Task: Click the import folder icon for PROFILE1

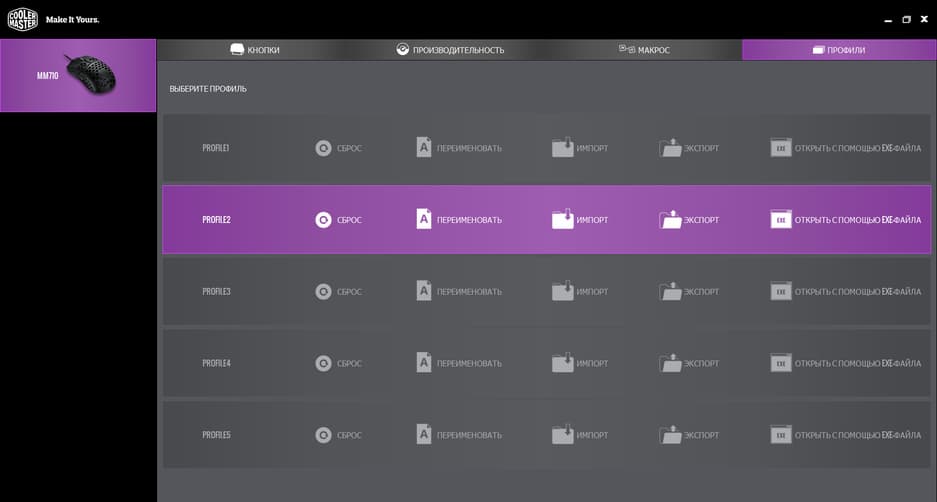Action: [562, 147]
